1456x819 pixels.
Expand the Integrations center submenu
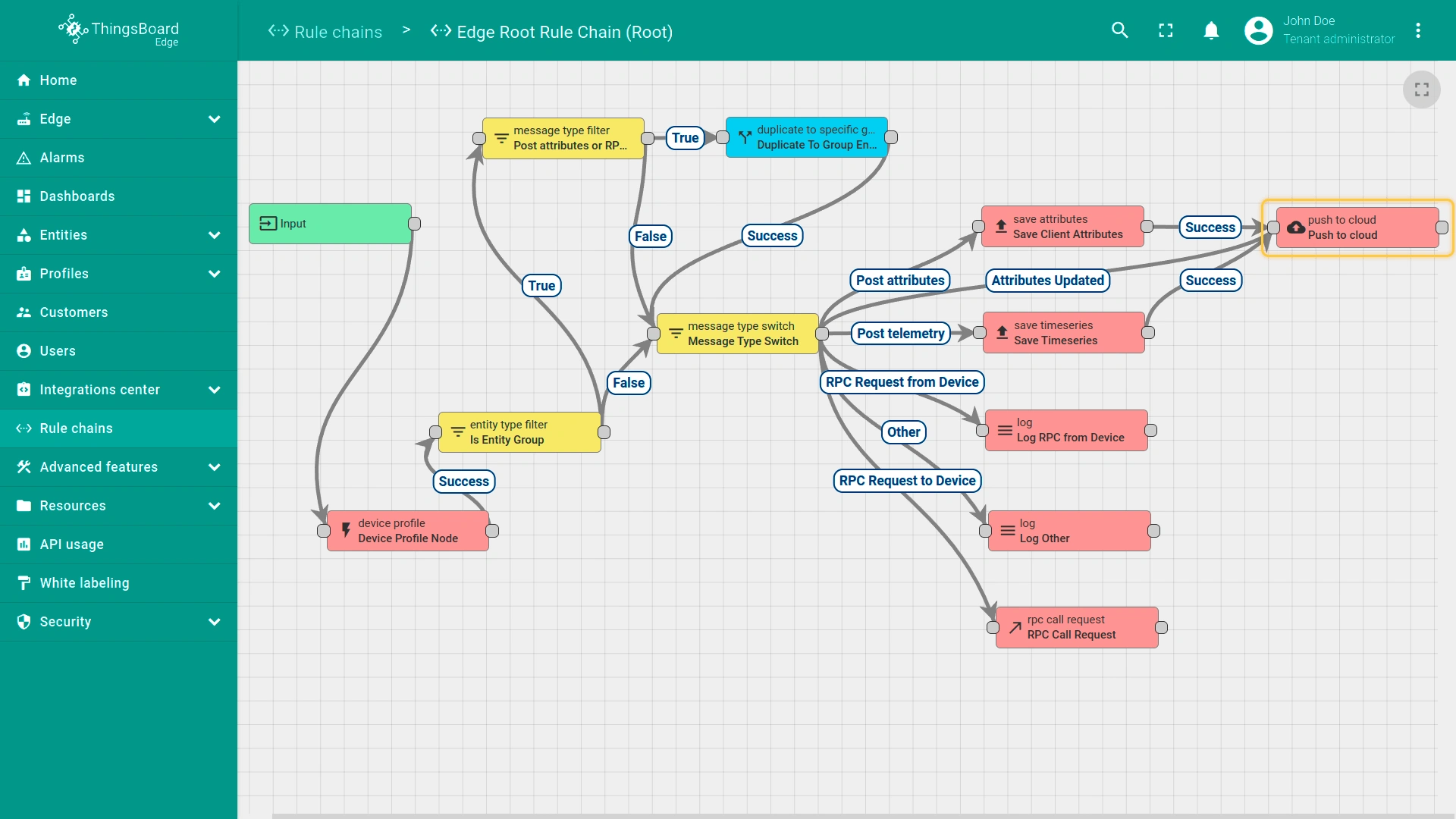click(x=214, y=390)
